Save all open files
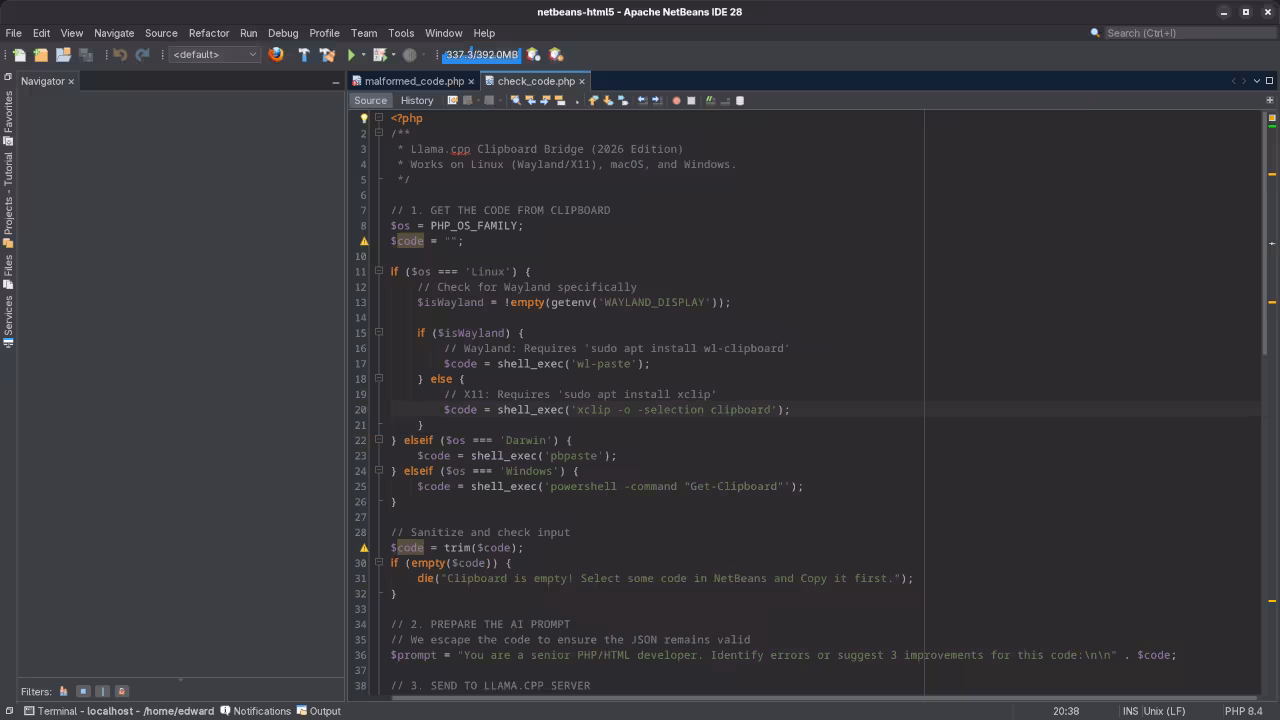1280x720 pixels. pyautogui.click(x=86, y=55)
